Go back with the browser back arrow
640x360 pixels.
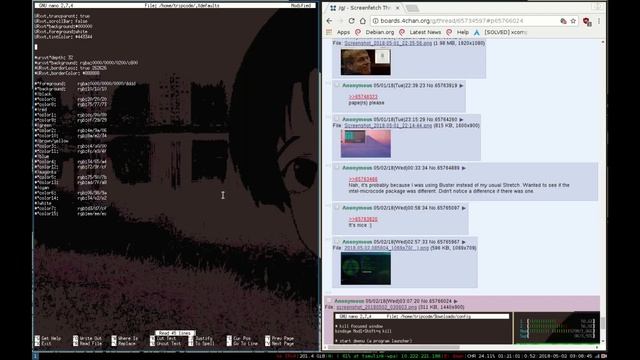[329, 21]
